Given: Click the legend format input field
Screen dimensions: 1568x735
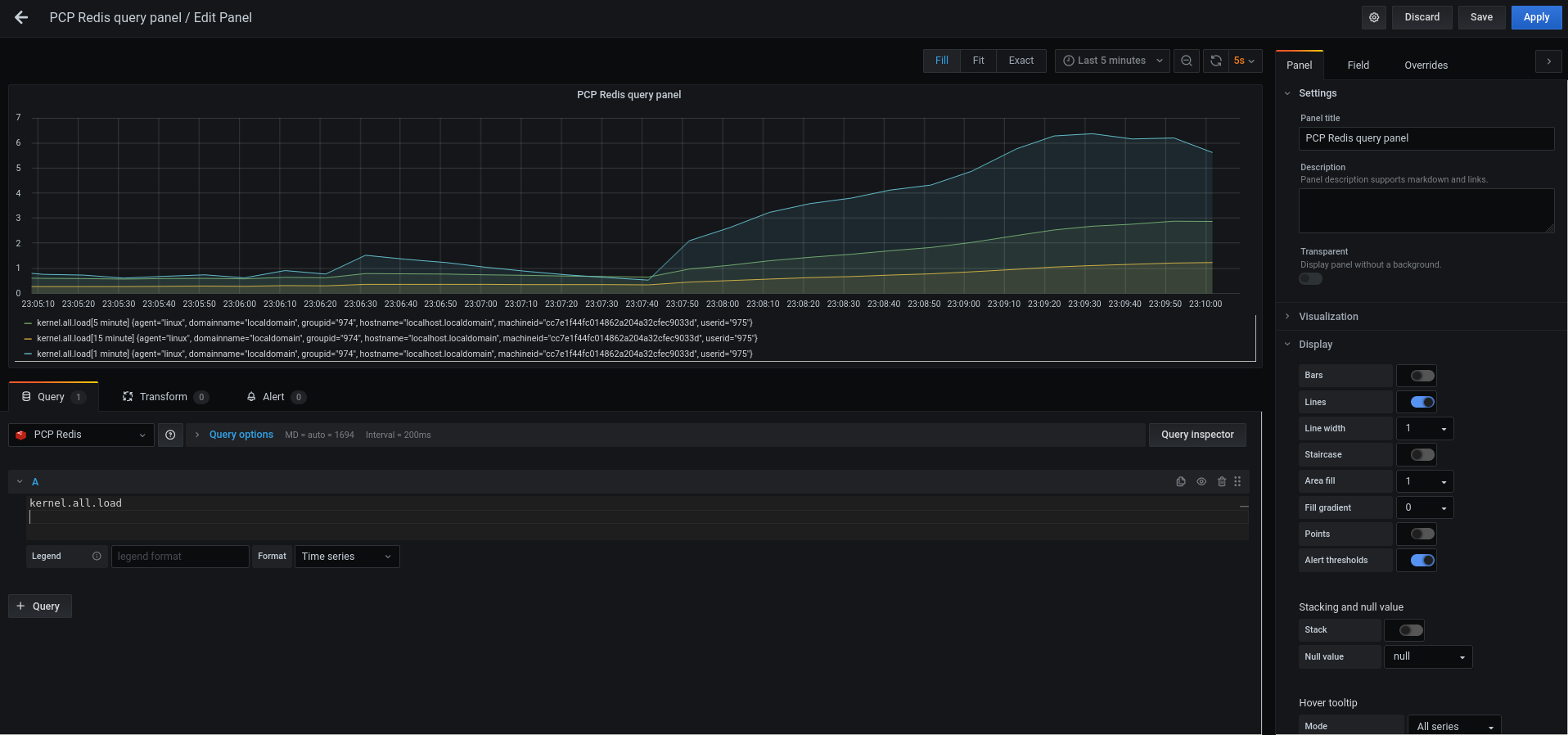Looking at the screenshot, I should [180, 557].
